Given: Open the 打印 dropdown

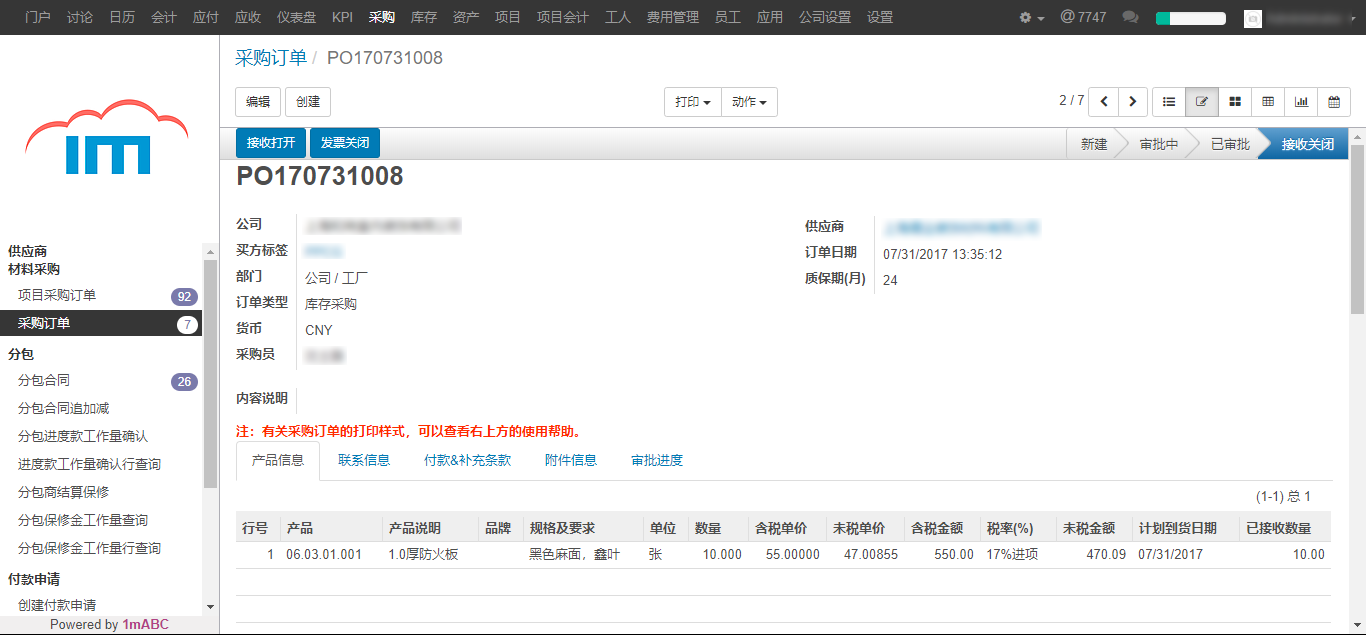Looking at the screenshot, I should click(x=693, y=102).
